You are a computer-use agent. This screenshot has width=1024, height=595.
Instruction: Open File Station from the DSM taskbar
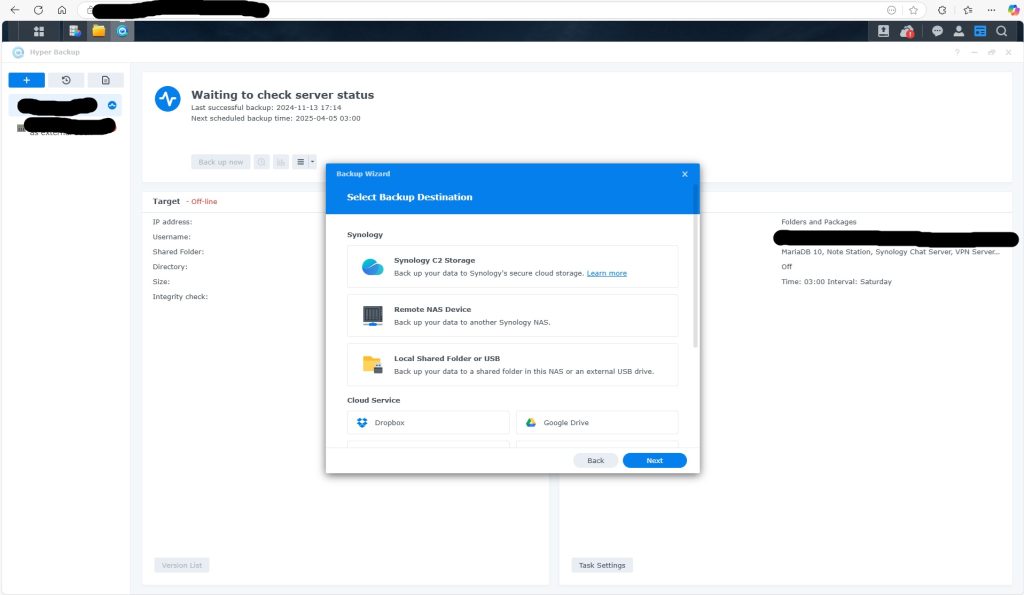(x=99, y=31)
